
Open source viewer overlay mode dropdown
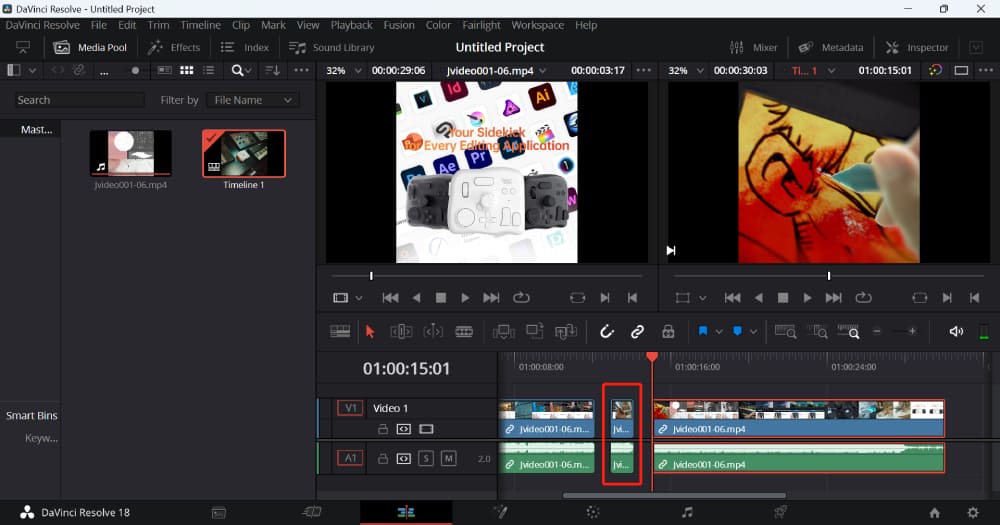(x=359, y=298)
